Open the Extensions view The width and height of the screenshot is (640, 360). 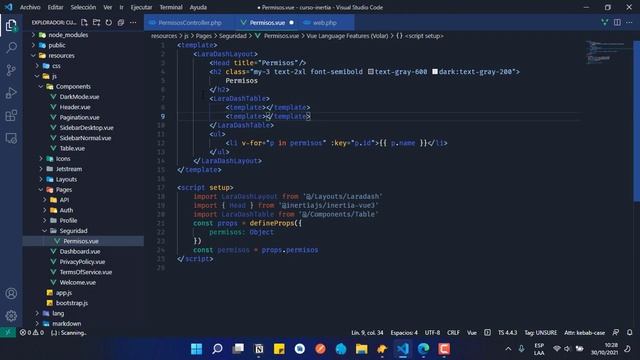tap(11, 116)
